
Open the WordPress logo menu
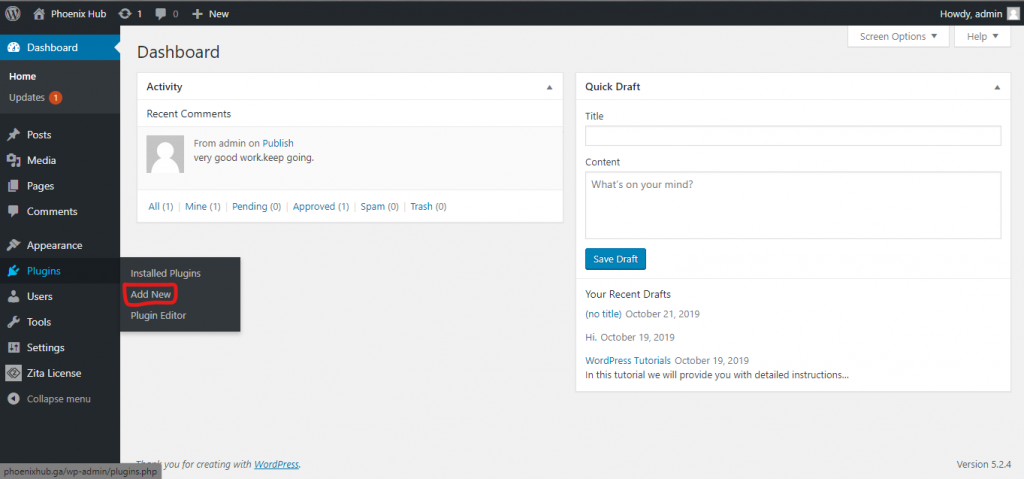coord(13,13)
